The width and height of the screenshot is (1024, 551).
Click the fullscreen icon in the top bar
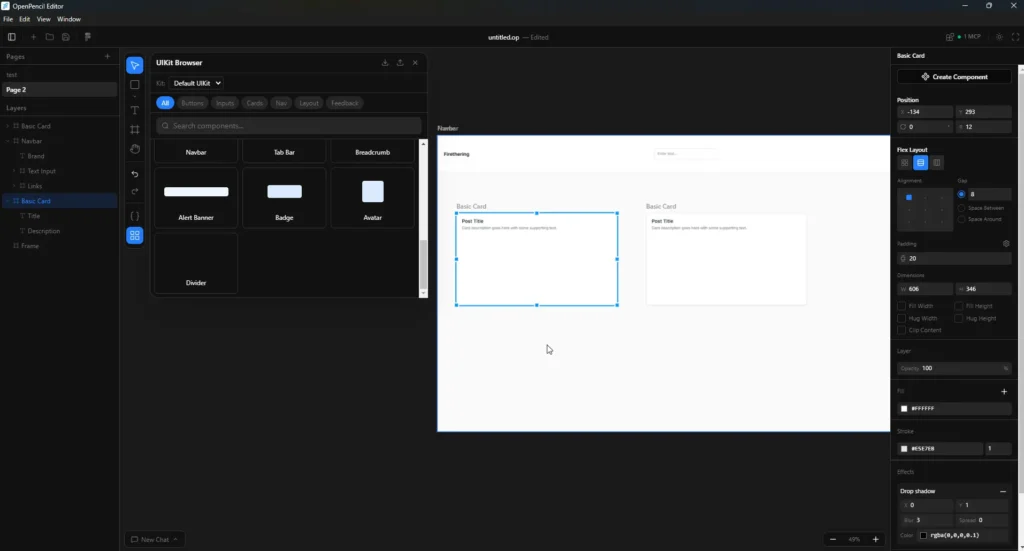(1015, 37)
